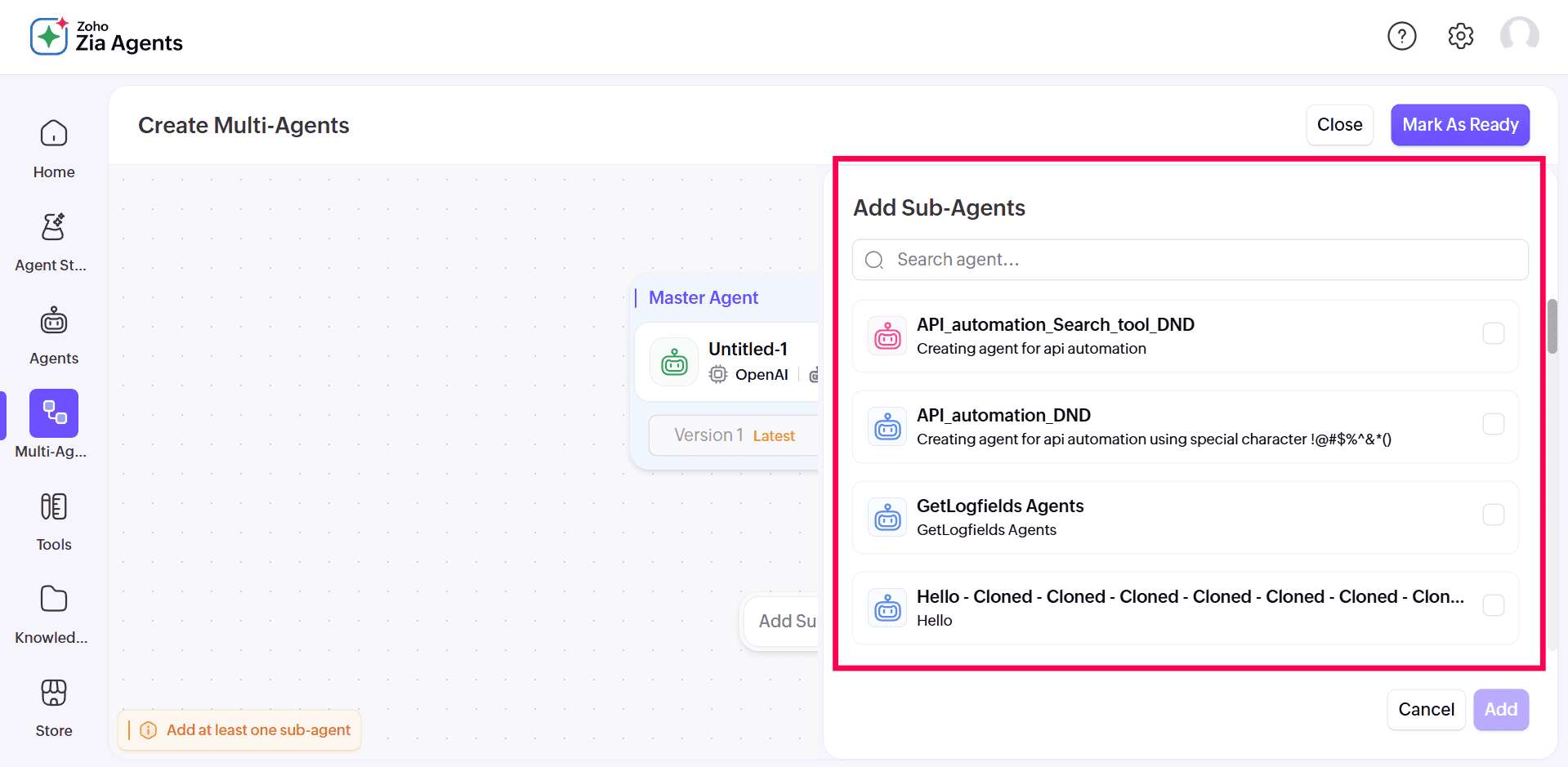The image size is (1568, 767).
Task: Click the Add Sub-Agents panel heading
Action: pos(939,207)
